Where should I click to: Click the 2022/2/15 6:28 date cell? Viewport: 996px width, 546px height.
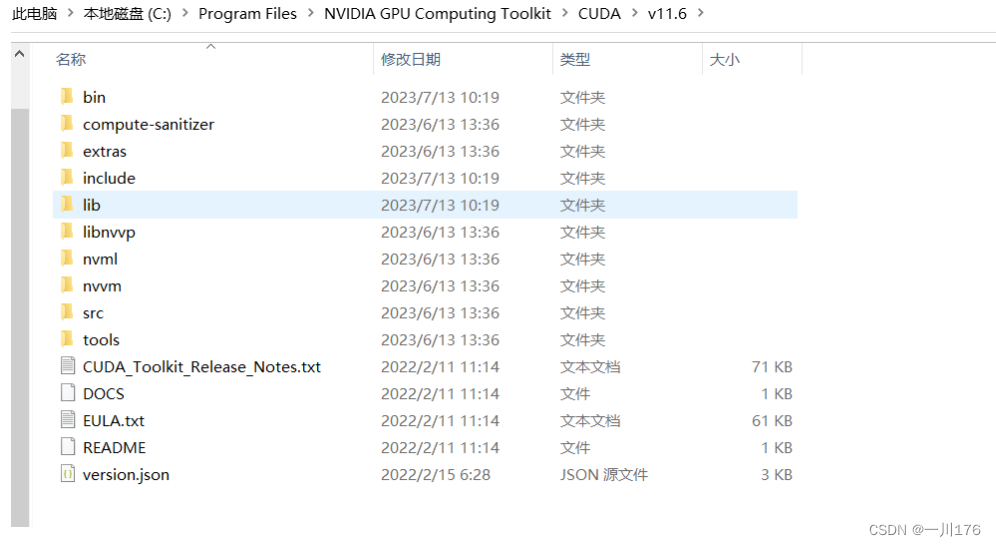click(436, 475)
